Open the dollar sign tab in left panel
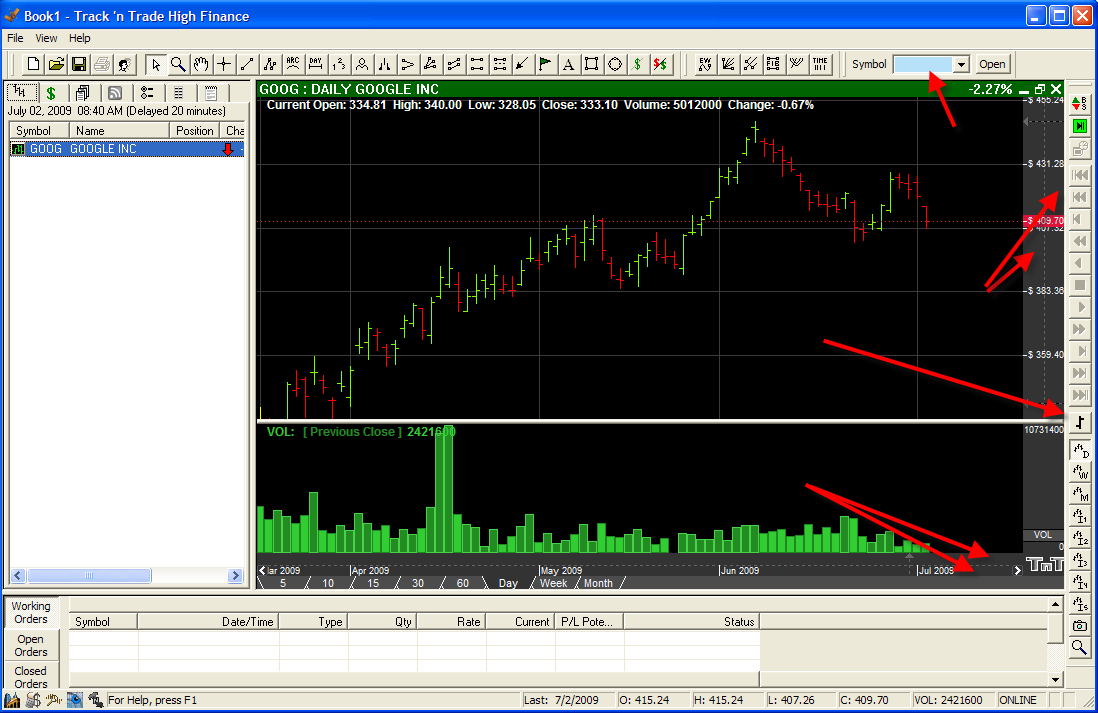1098x713 pixels. coord(50,92)
